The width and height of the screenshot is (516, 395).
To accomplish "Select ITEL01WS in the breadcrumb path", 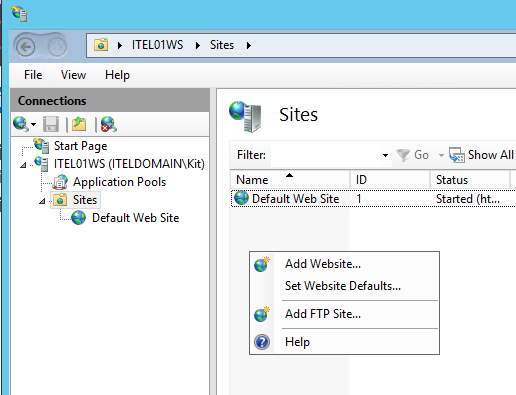I will 157,45.
